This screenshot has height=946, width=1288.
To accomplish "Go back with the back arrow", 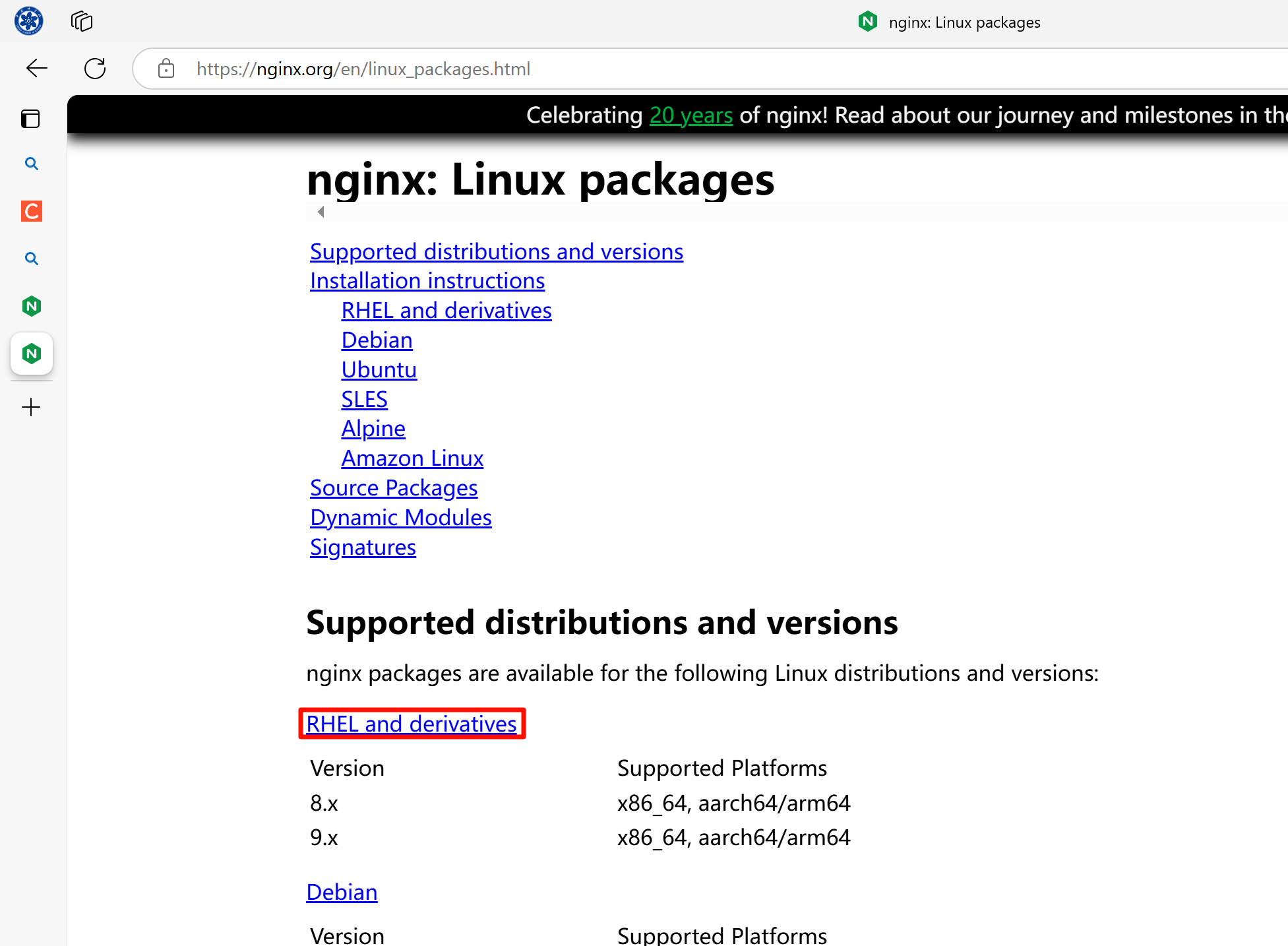I will [x=37, y=69].
